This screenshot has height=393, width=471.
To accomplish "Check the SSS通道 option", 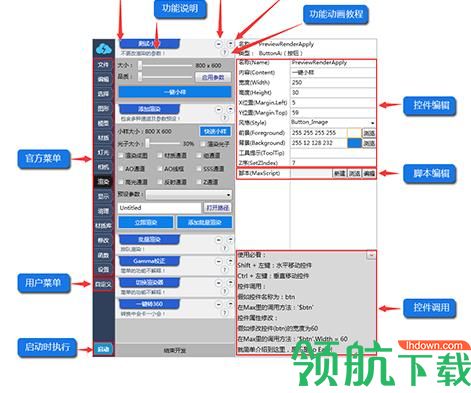I will [199, 169].
